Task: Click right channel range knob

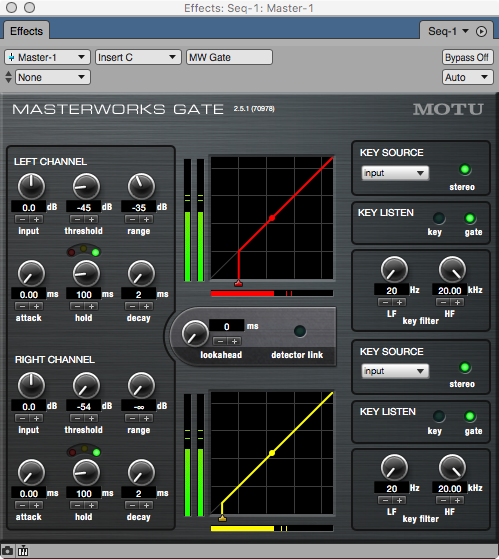Action: tap(141, 386)
